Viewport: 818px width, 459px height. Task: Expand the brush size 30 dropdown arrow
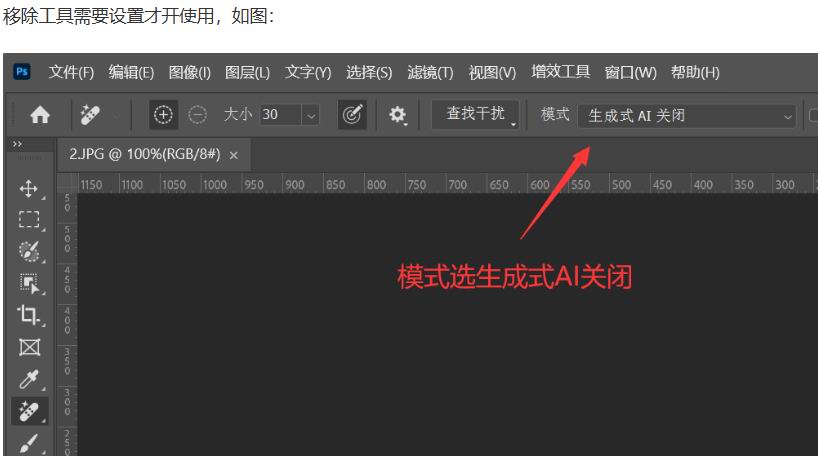(310, 116)
